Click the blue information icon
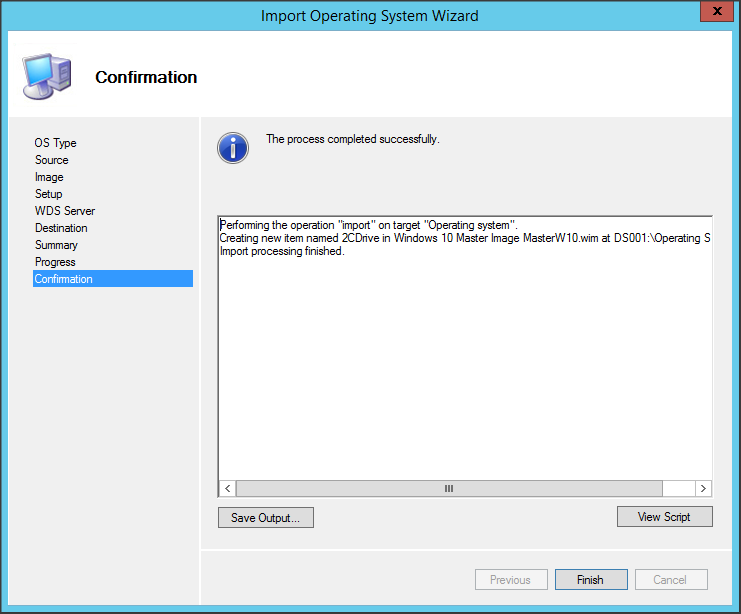This screenshot has width=741, height=614. pos(233,148)
